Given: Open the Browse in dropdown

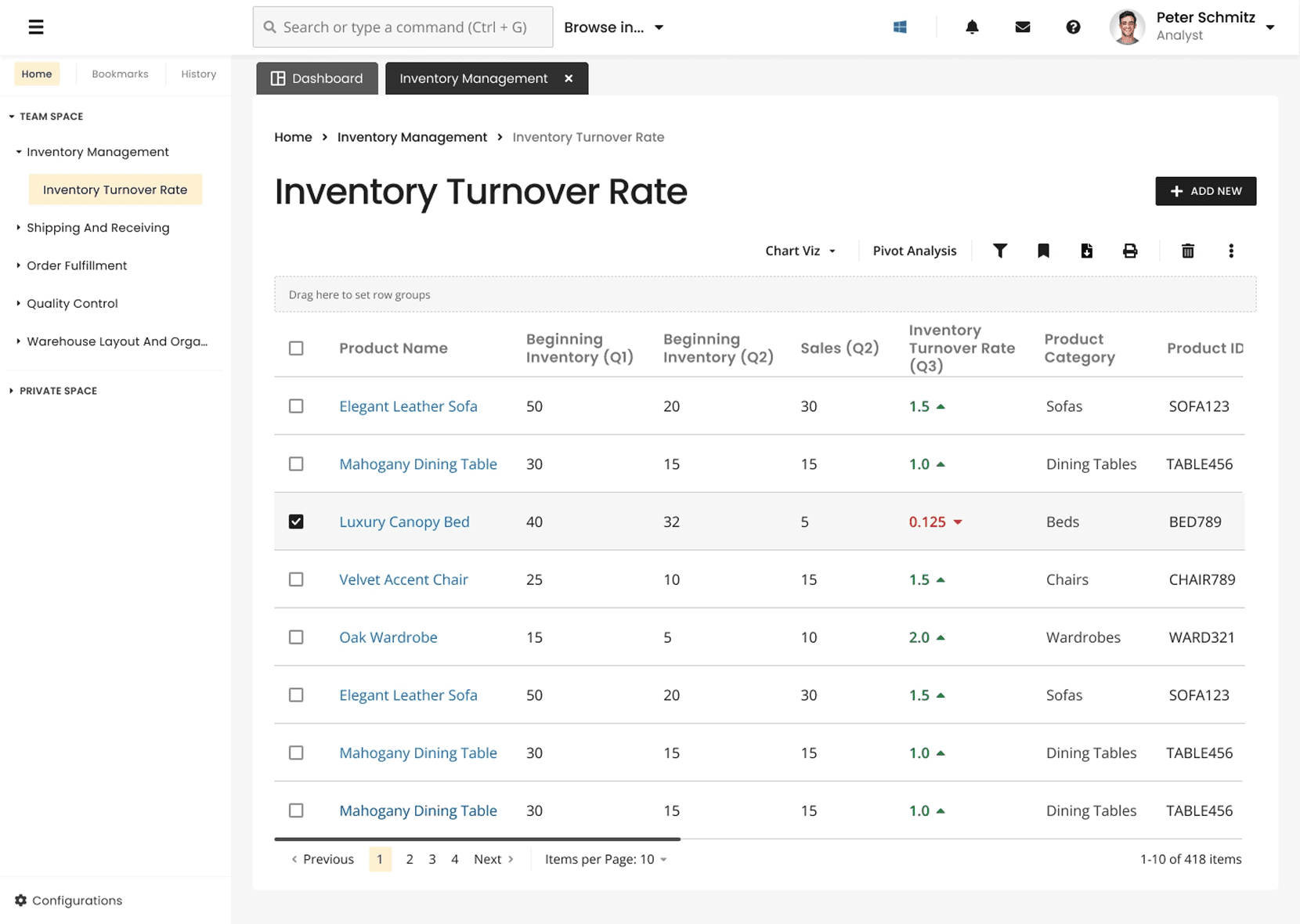Looking at the screenshot, I should tap(614, 27).
